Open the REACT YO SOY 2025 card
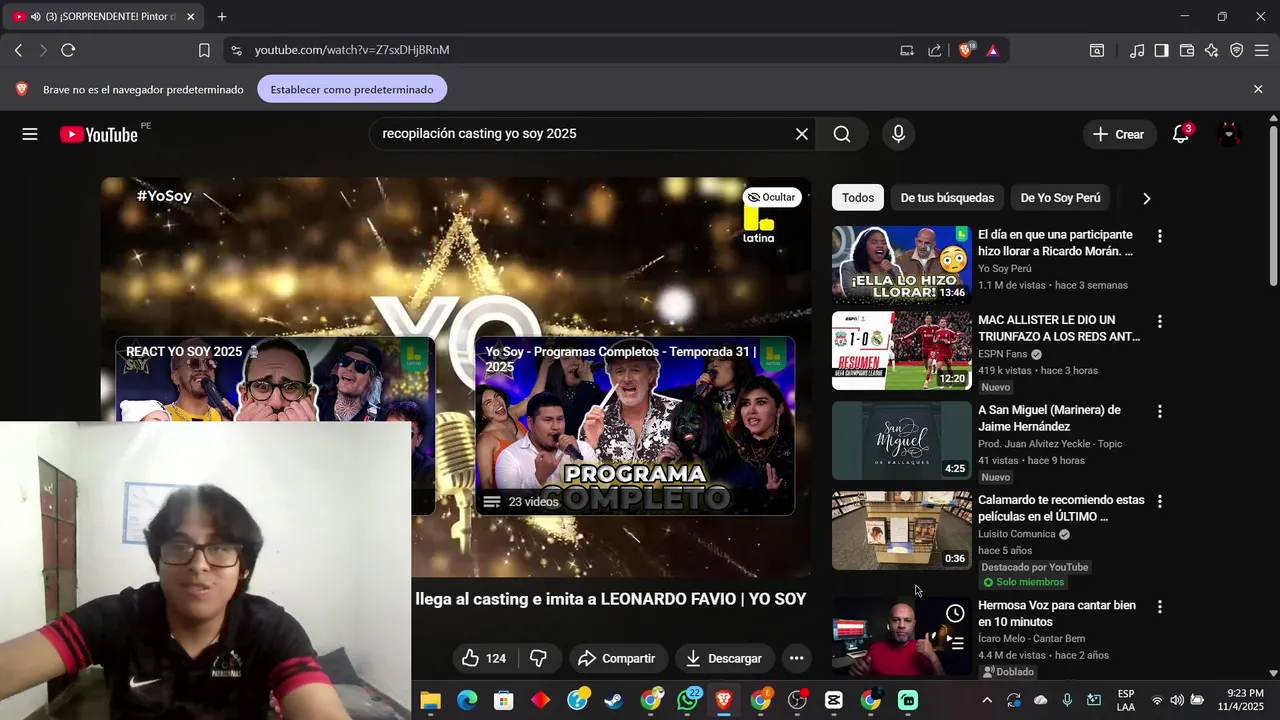Viewport: 1280px width, 720px height. coord(275,380)
